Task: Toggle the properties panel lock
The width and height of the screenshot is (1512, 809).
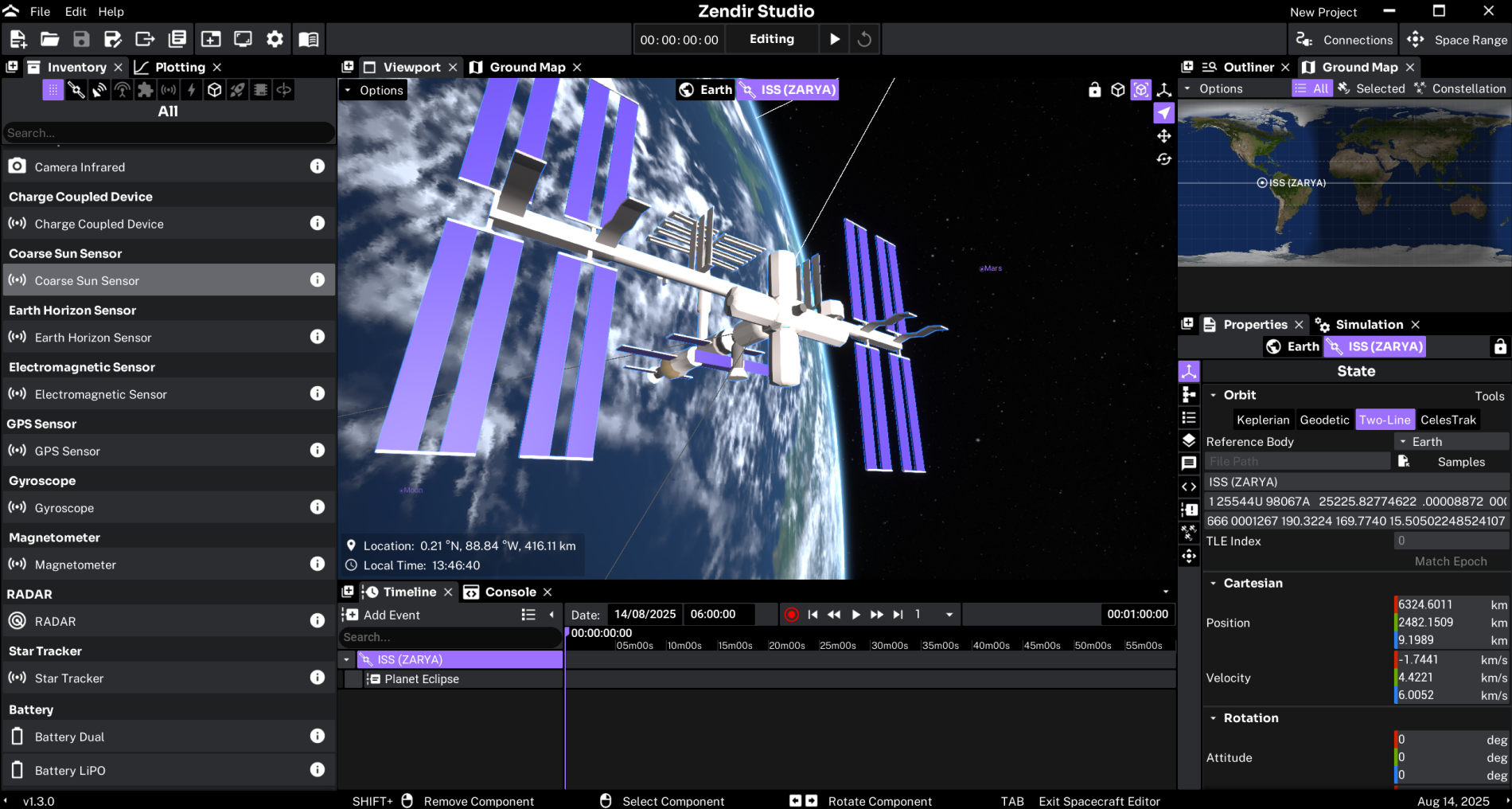Action: point(1499,346)
